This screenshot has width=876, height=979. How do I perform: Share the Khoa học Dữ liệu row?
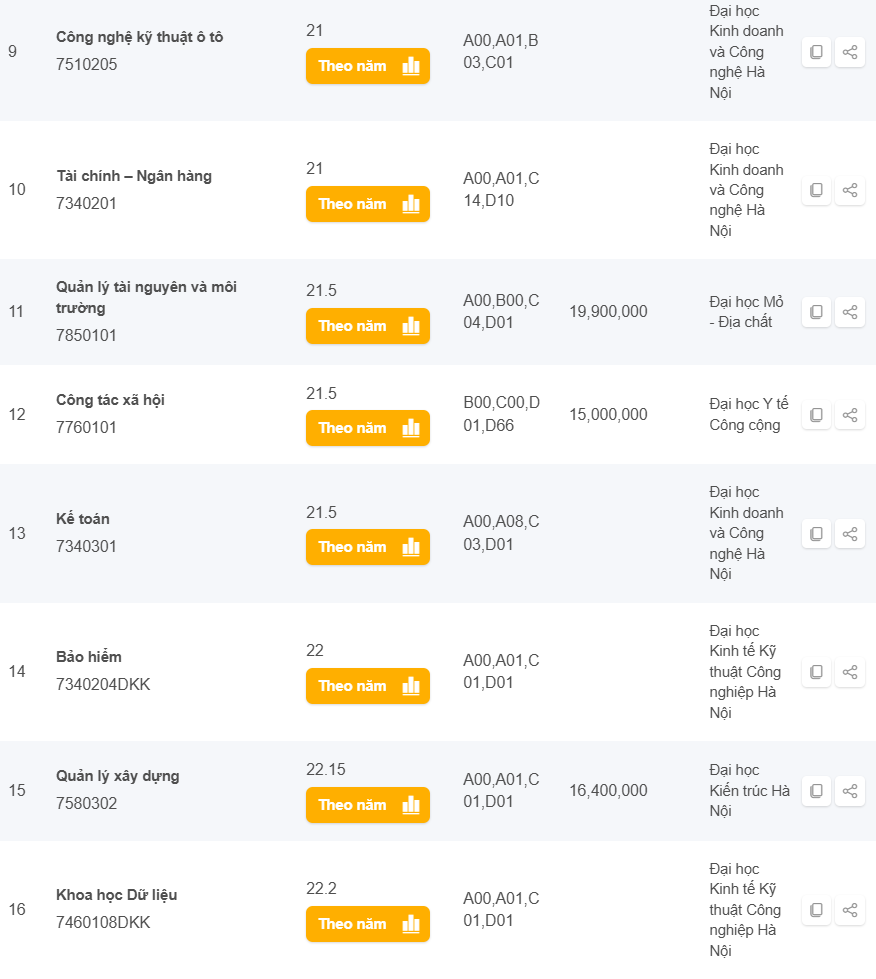pyautogui.click(x=850, y=910)
